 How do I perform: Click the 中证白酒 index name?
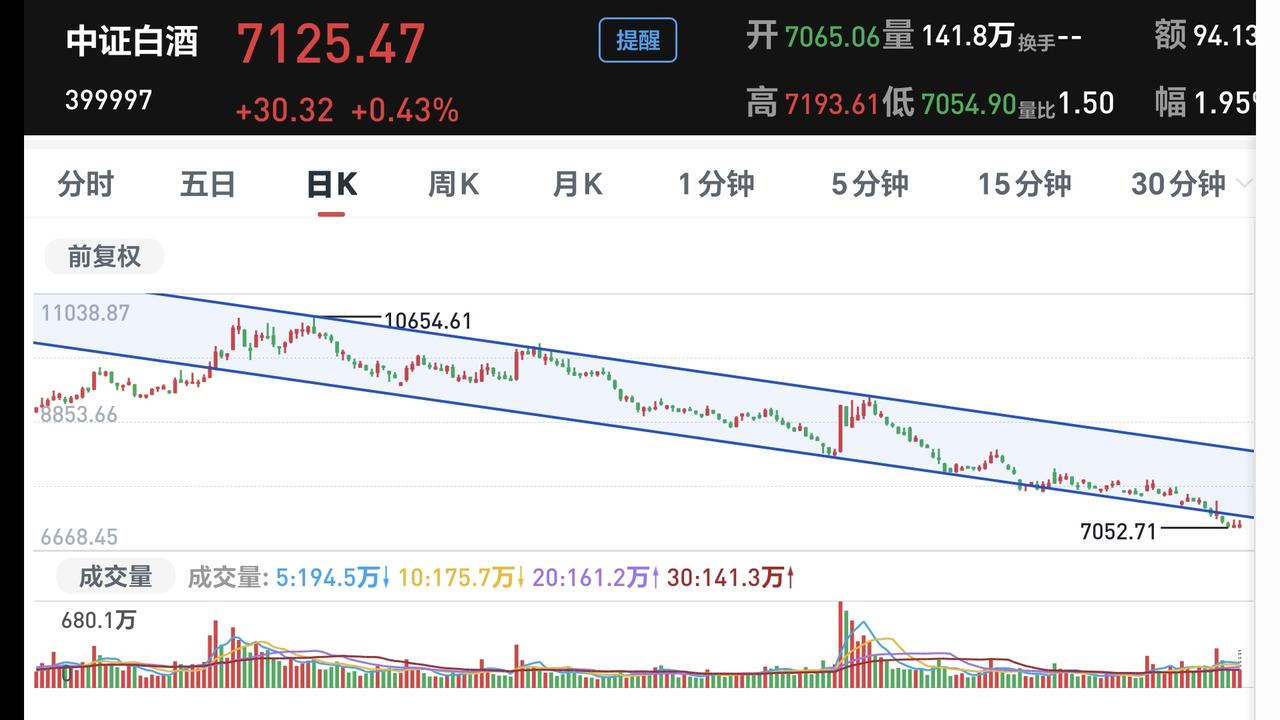132,41
